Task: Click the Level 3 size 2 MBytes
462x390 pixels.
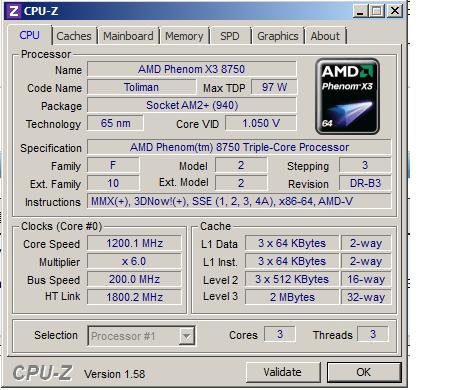Action: coord(292,297)
